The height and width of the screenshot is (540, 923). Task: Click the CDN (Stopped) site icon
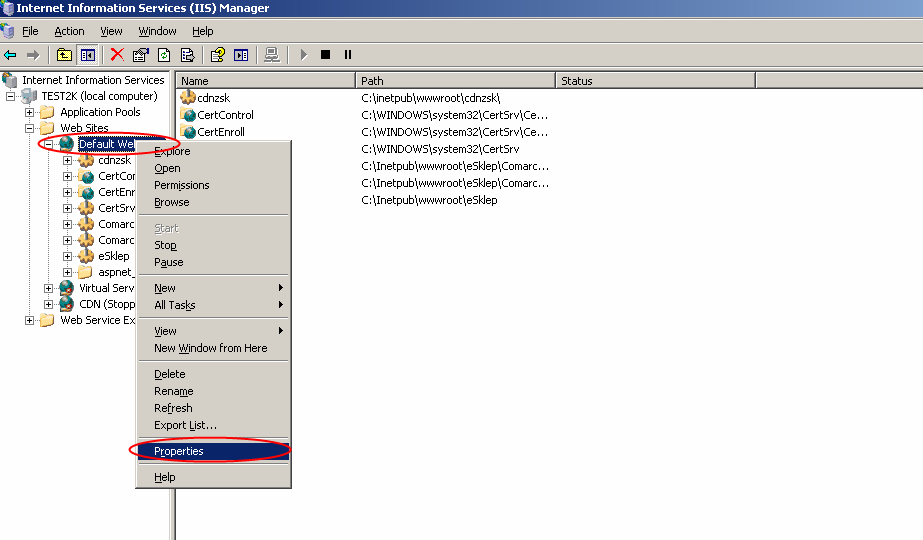[67, 304]
